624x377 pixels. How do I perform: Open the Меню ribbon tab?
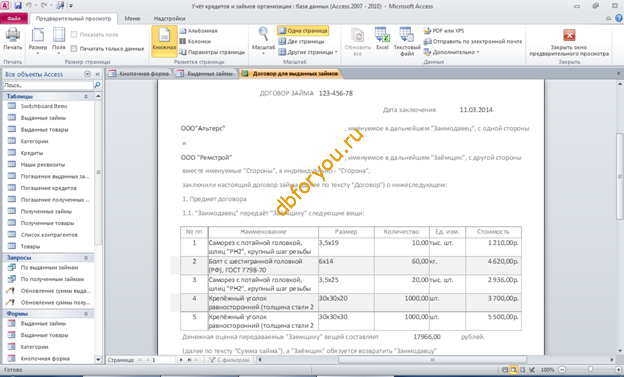(x=132, y=18)
